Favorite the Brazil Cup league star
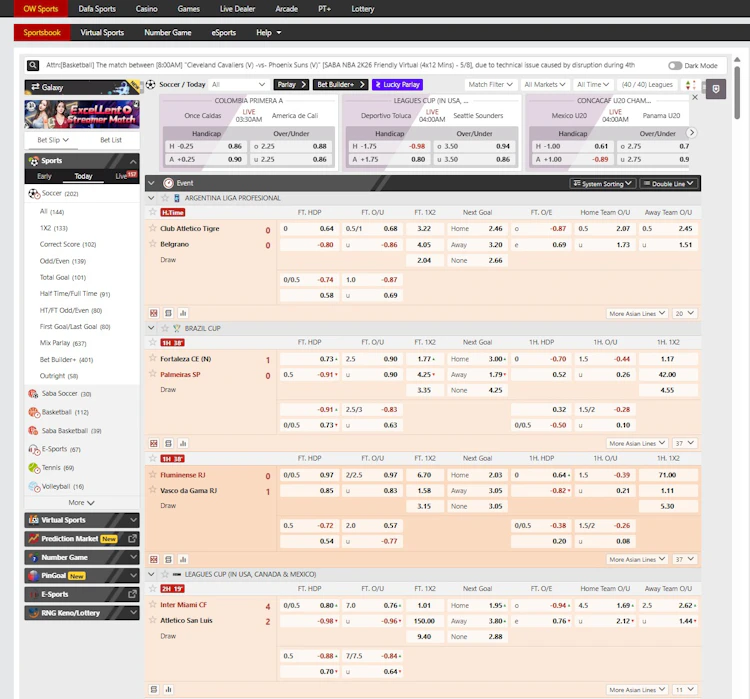This screenshot has height=699, width=750. click(165, 328)
